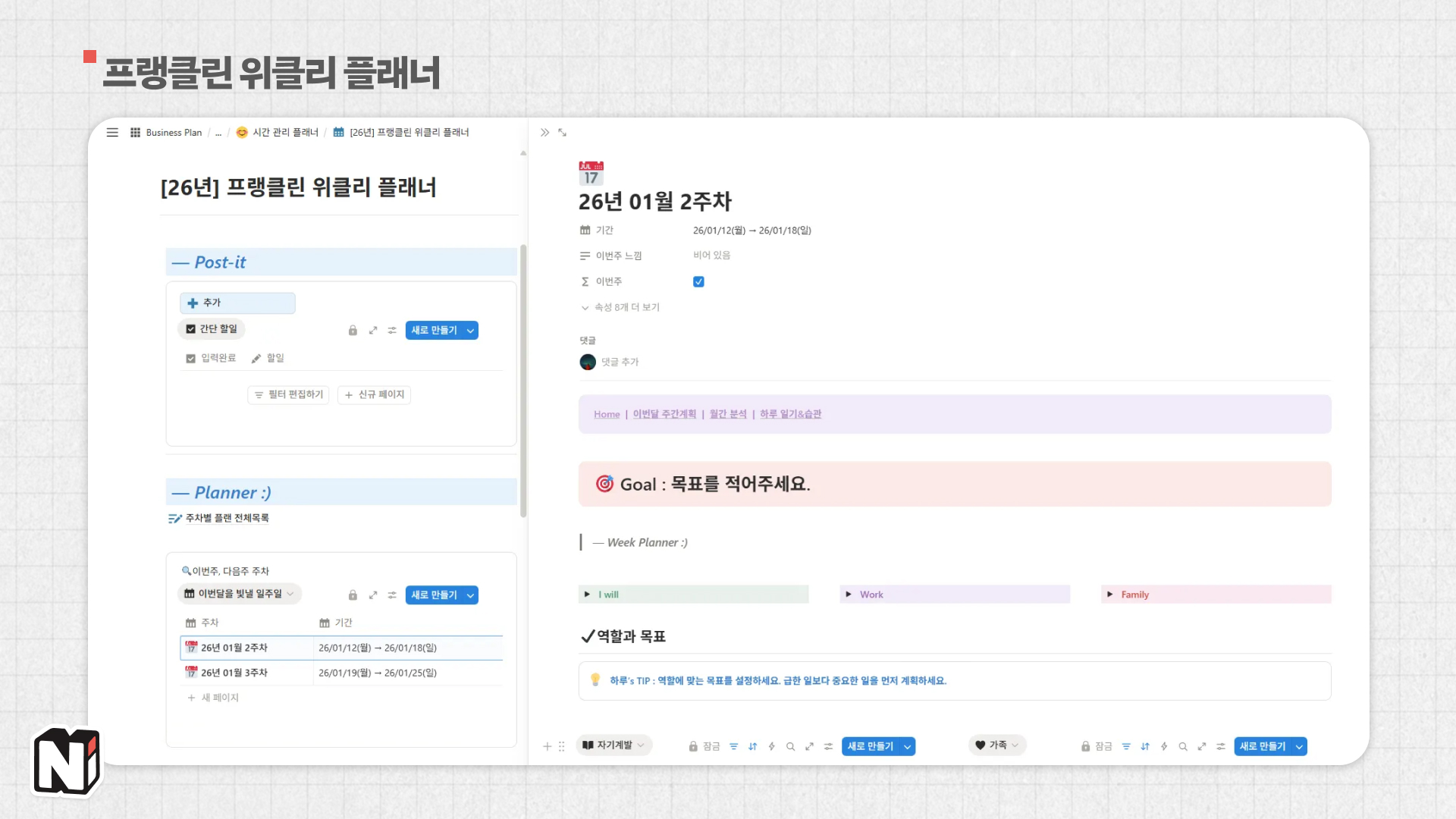Screen dimensions: 1456x819
Task: Switch to the 이번달을 빛낼 일주일 view
Action: point(240,595)
